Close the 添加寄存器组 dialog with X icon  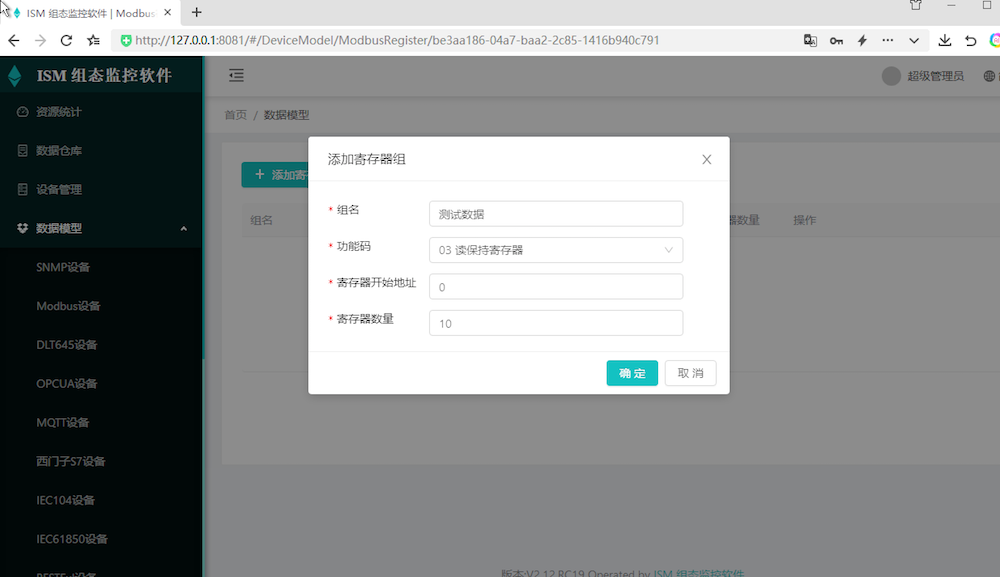(x=706, y=160)
